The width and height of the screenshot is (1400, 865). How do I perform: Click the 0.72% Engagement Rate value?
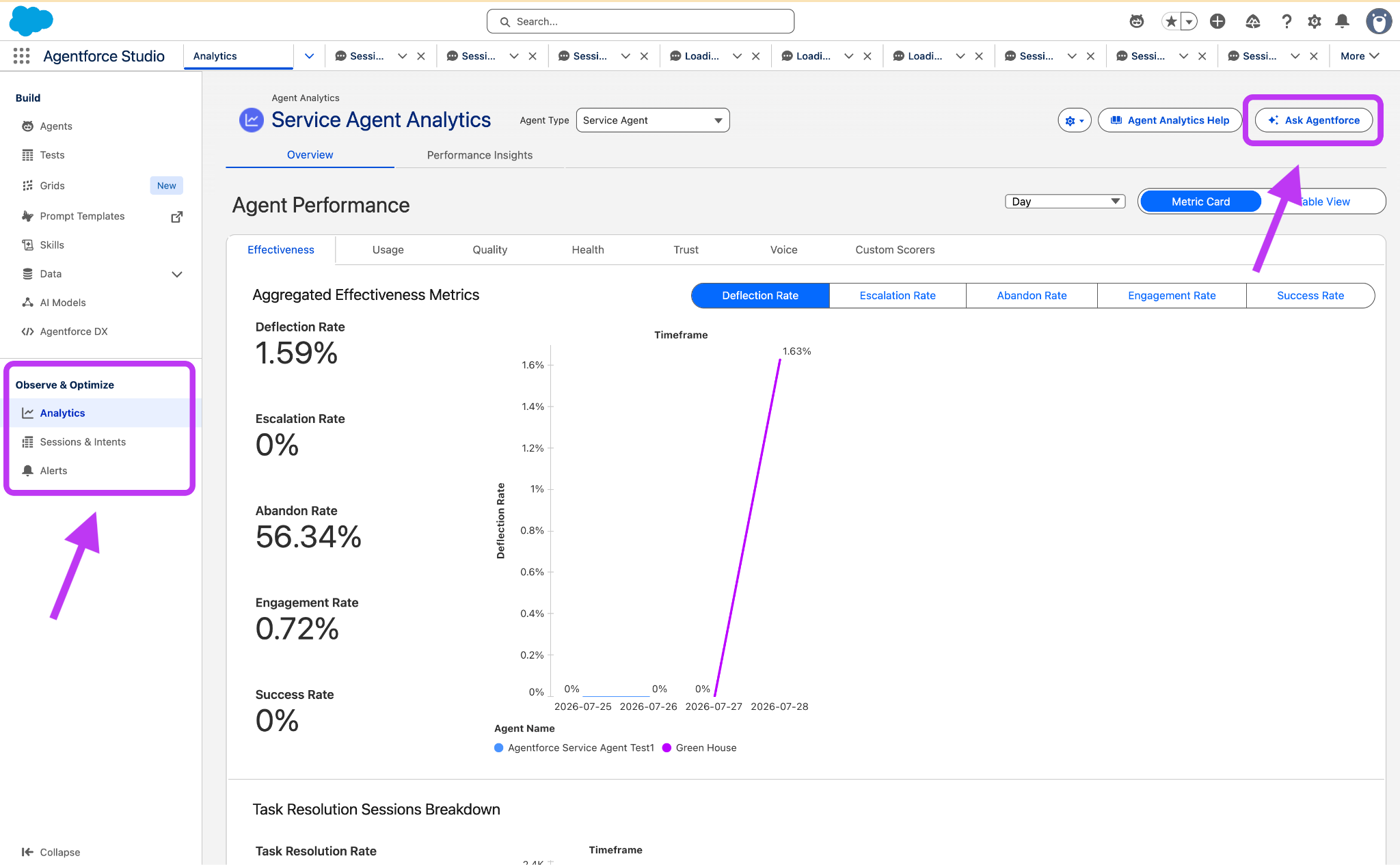click(x=297, y=629)
